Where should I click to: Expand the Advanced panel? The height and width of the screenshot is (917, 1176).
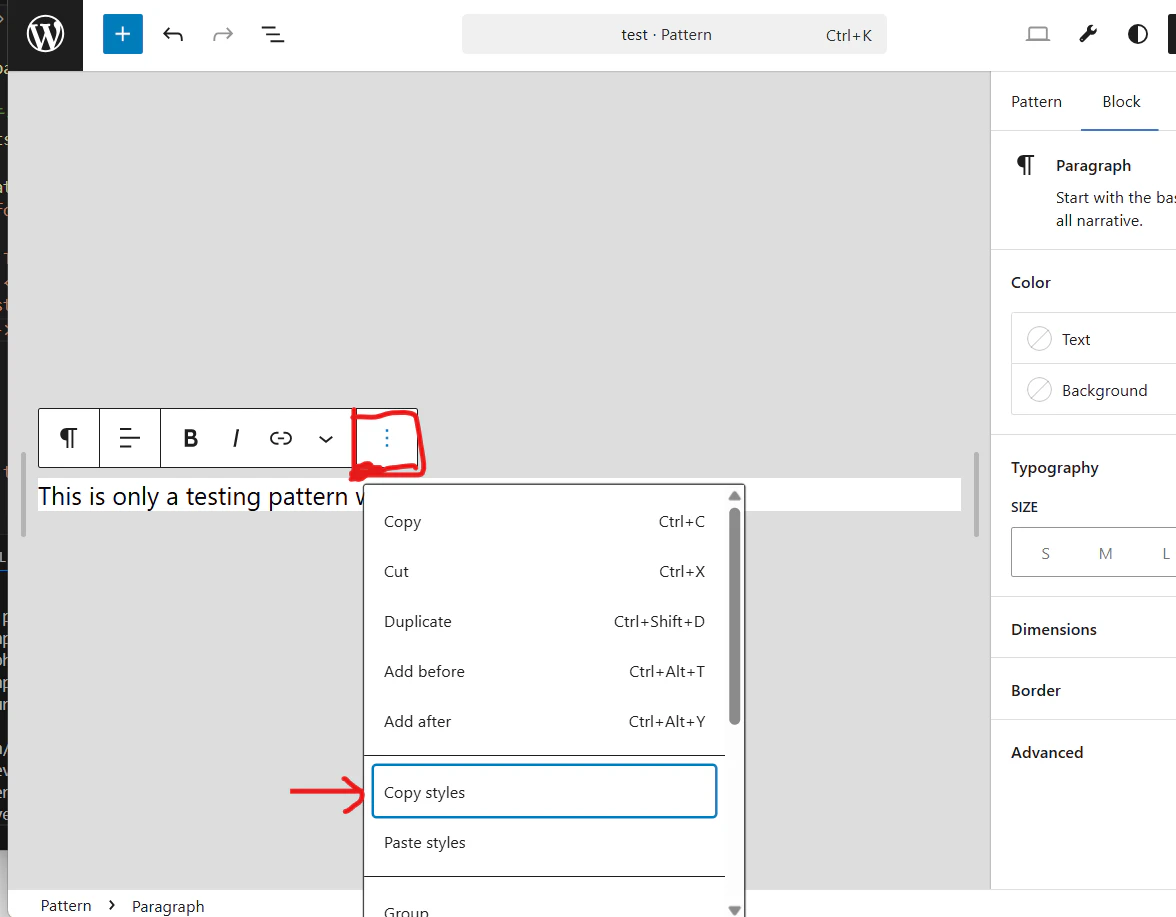tap(1083, 752)
